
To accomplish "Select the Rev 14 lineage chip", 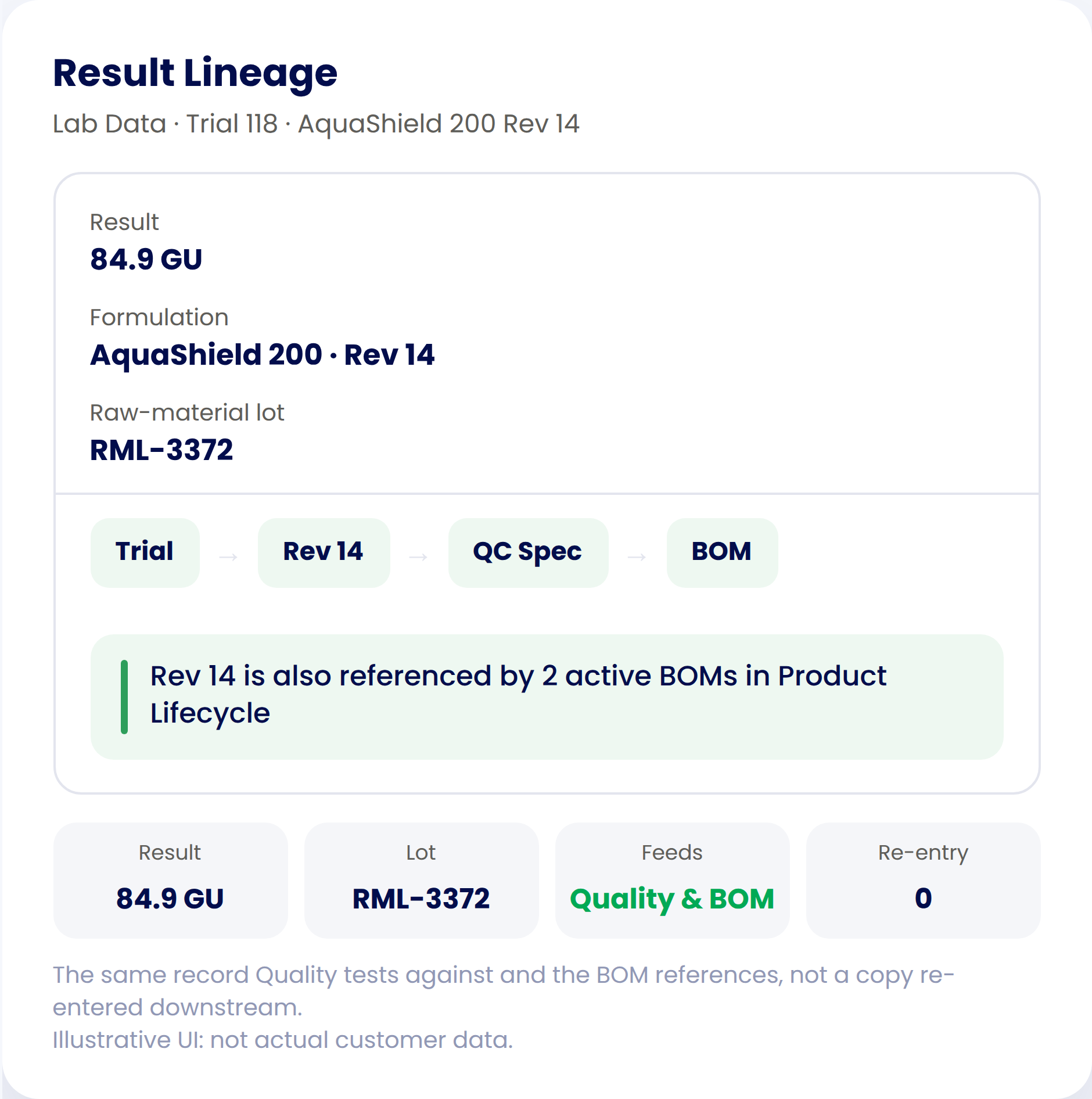I will click(x=324, y=552).
